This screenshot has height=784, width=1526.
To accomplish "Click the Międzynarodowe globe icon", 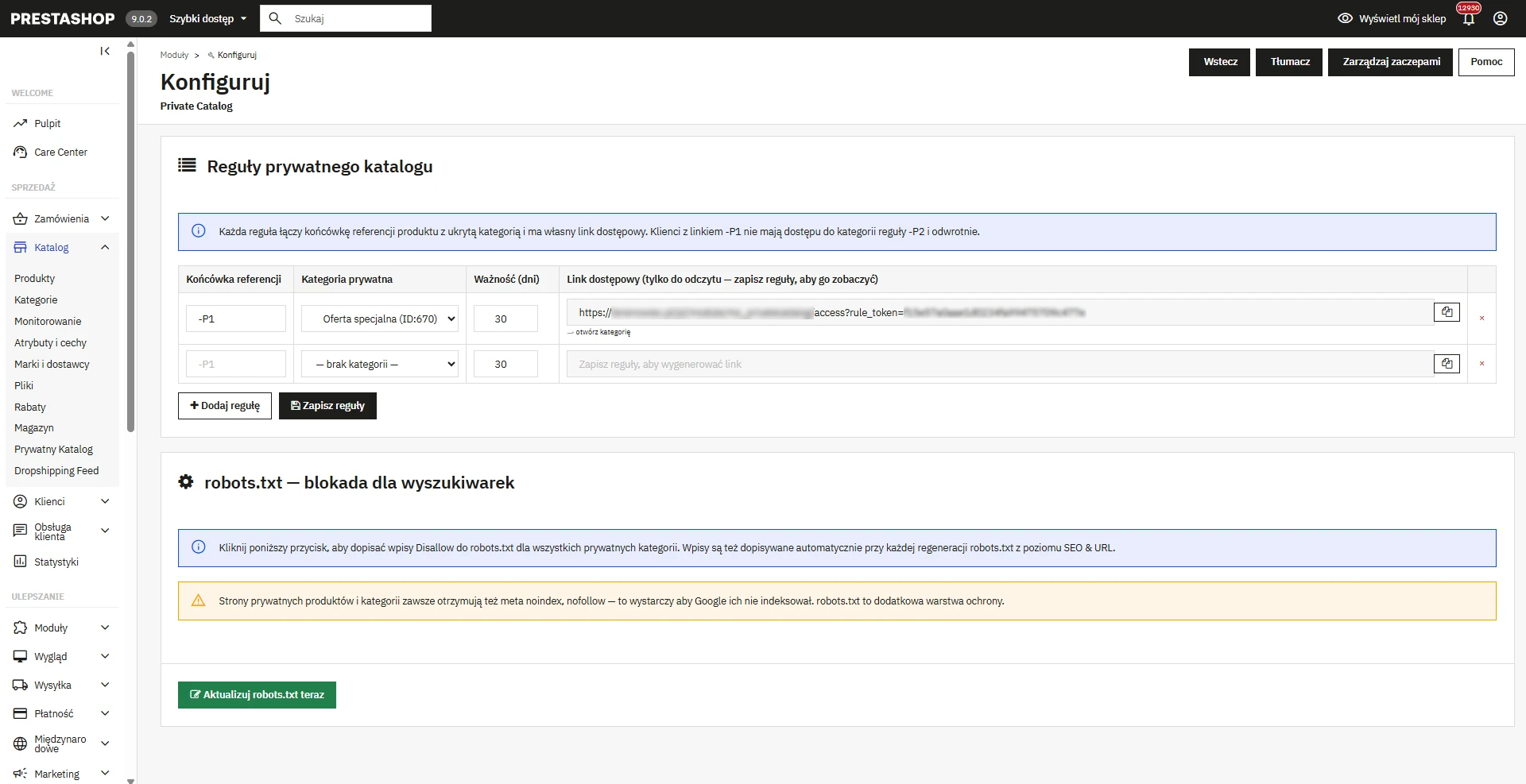I will point(21,743).
